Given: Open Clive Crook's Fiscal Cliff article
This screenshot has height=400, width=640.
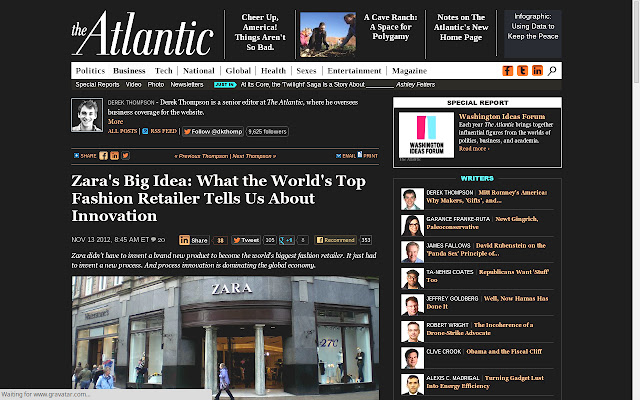Looking at the screenshot, I should click(504, 351).
